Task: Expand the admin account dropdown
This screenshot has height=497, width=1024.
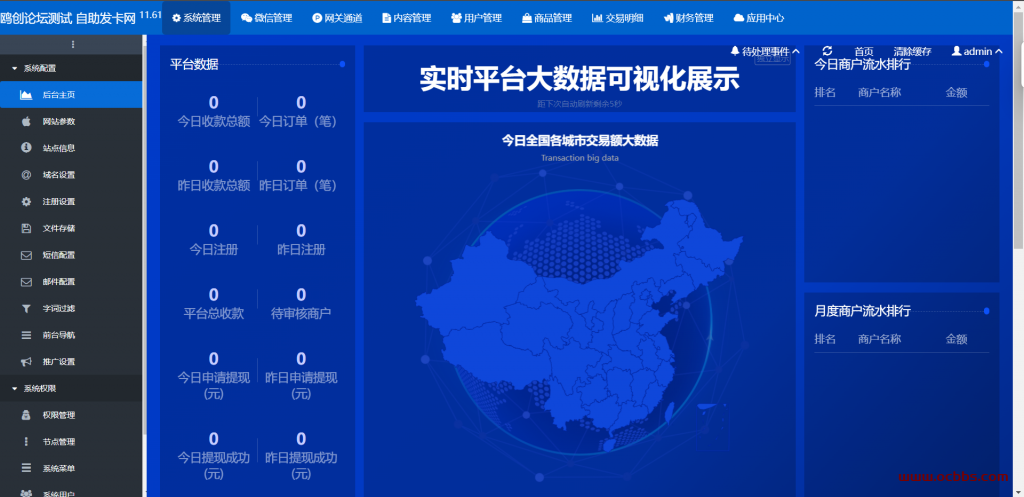Action: coord(977,52)
